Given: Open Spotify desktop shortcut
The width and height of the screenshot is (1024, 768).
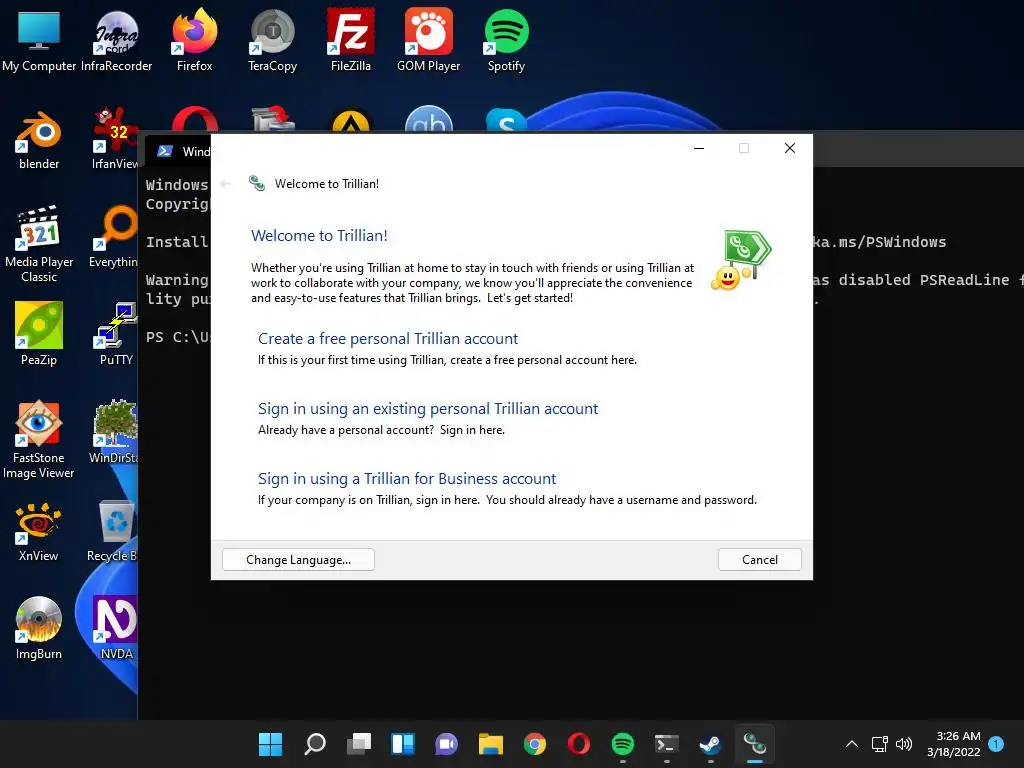Looking at the screenshot, I should [506, 40].
